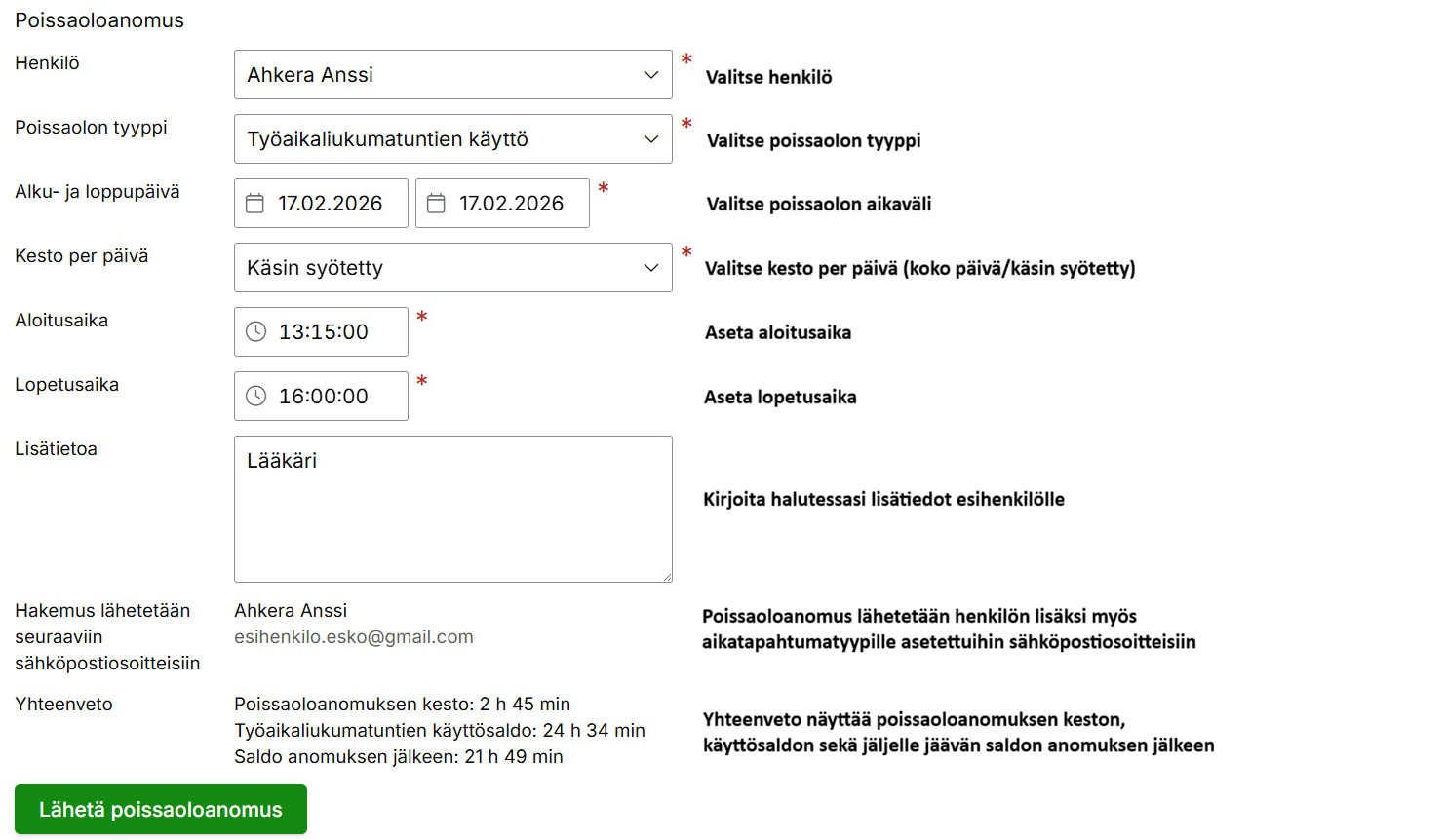Click the clock icon in the Aloitusaika field
The height and width of the screenshot is (840, 1446).
[x=255, y=332]
